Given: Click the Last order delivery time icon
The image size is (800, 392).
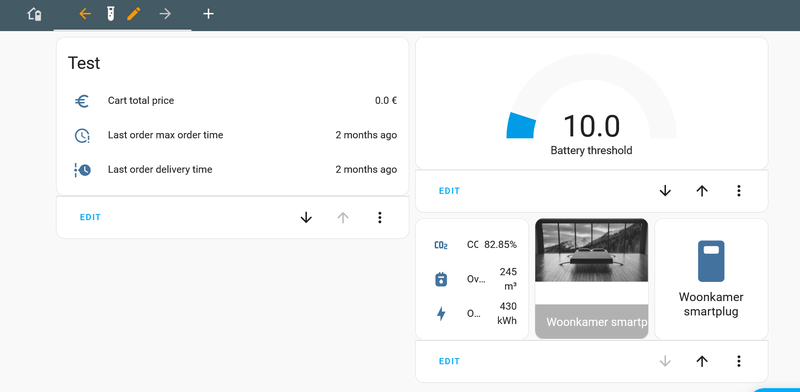Looking at the screenshot, I should [82, 169].
